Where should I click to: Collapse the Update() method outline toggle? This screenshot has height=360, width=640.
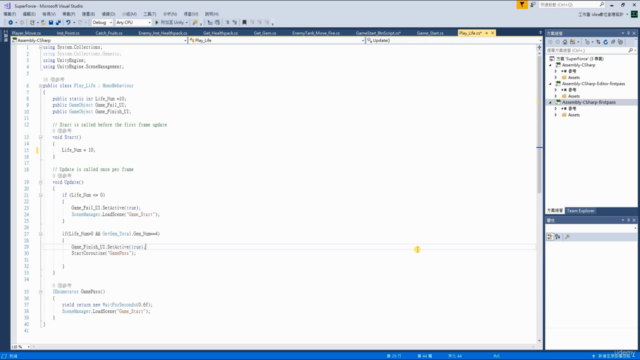(x=40, y=182)
